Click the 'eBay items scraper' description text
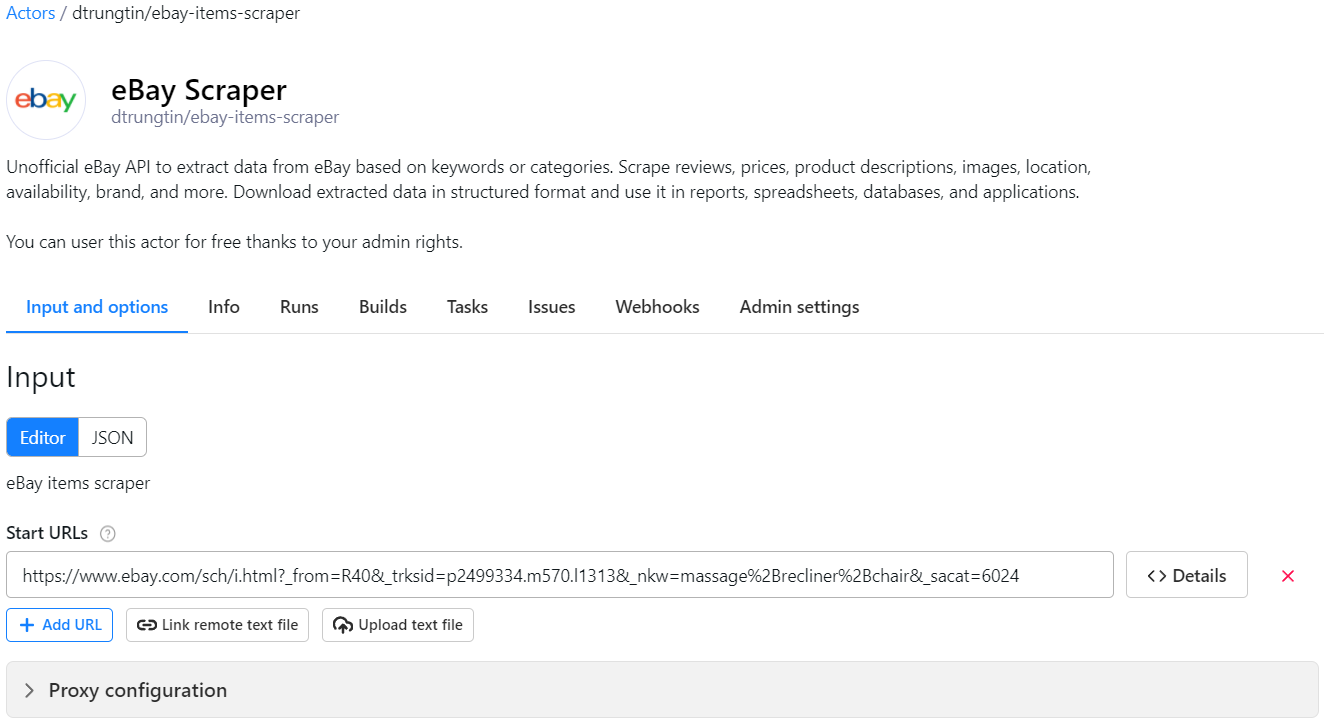This screenshot has height=725, width=1324. click(x=78, y=483)
